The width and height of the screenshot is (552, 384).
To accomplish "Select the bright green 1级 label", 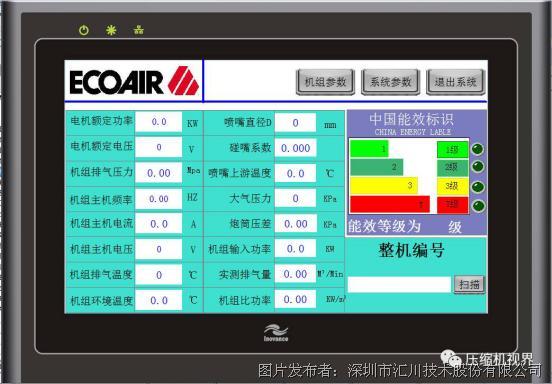I will pos(452,150).
